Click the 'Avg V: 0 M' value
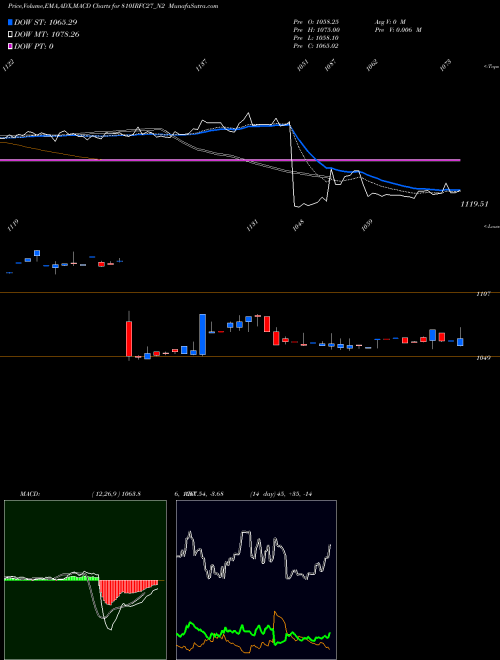Screen dimensions: 500x660 click(389, 21)
